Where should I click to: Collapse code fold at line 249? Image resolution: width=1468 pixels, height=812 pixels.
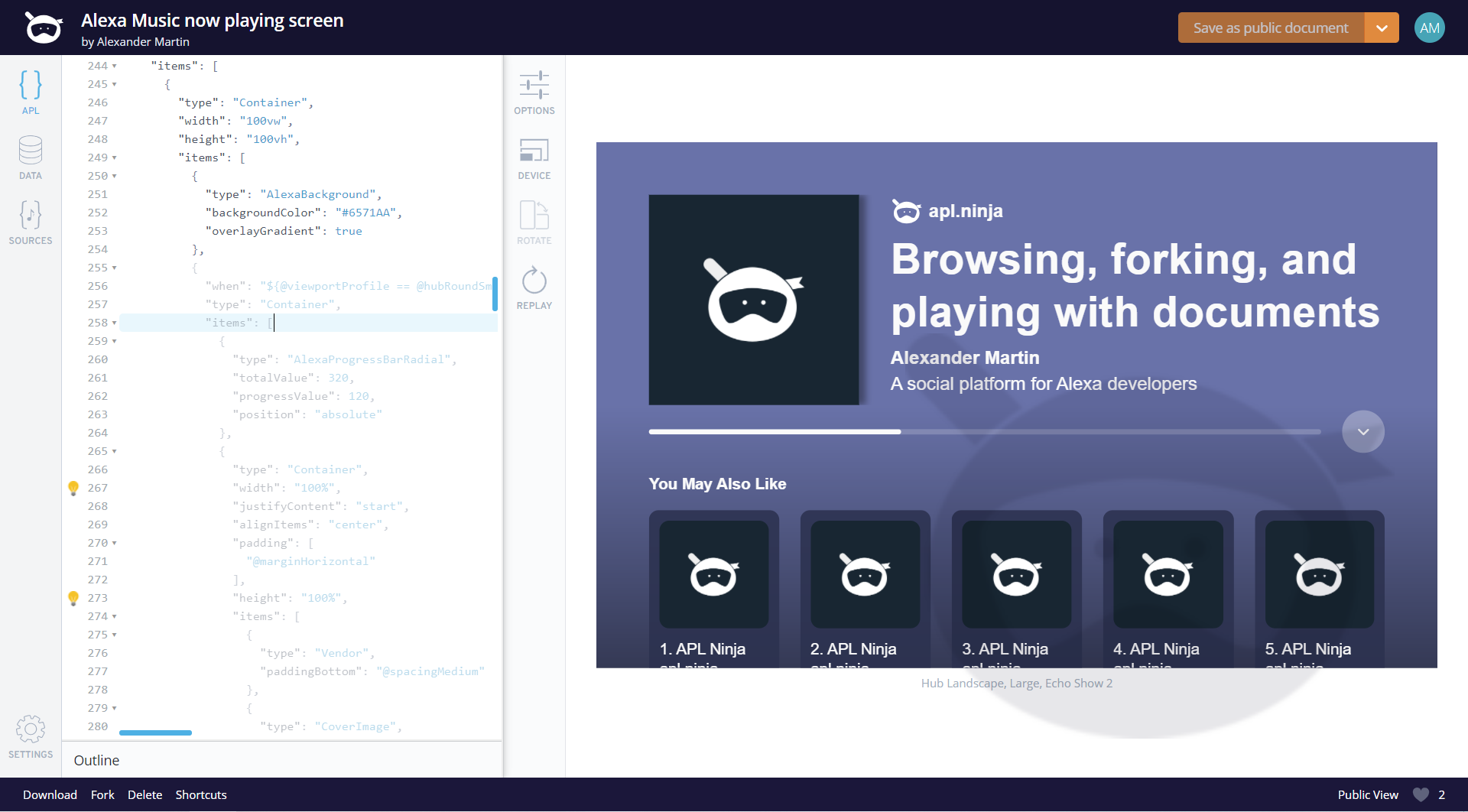click(115, 158)
